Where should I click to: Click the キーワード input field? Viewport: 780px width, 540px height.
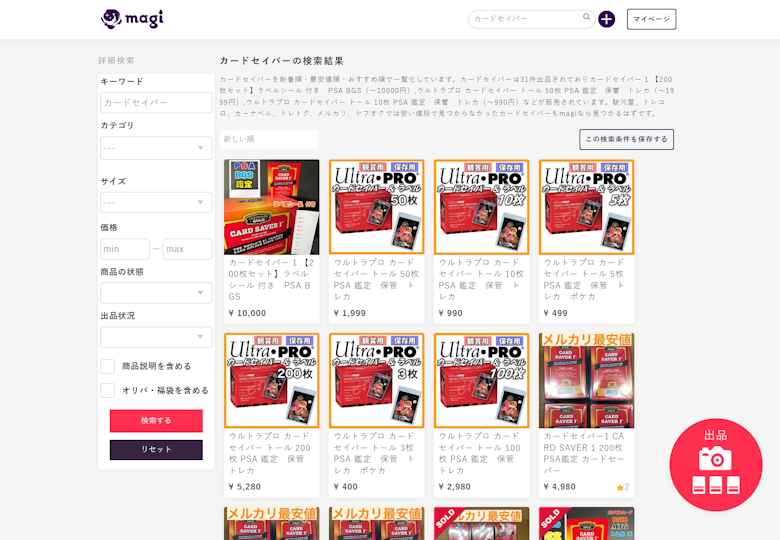coord(156,103)
